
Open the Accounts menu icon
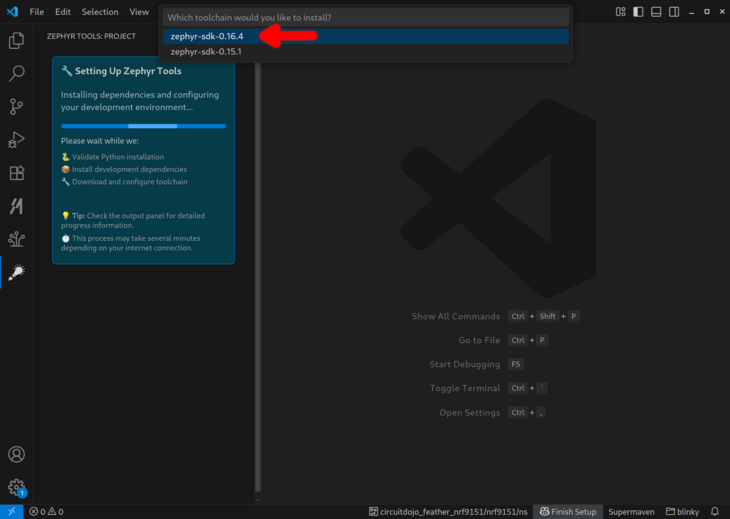16,454
